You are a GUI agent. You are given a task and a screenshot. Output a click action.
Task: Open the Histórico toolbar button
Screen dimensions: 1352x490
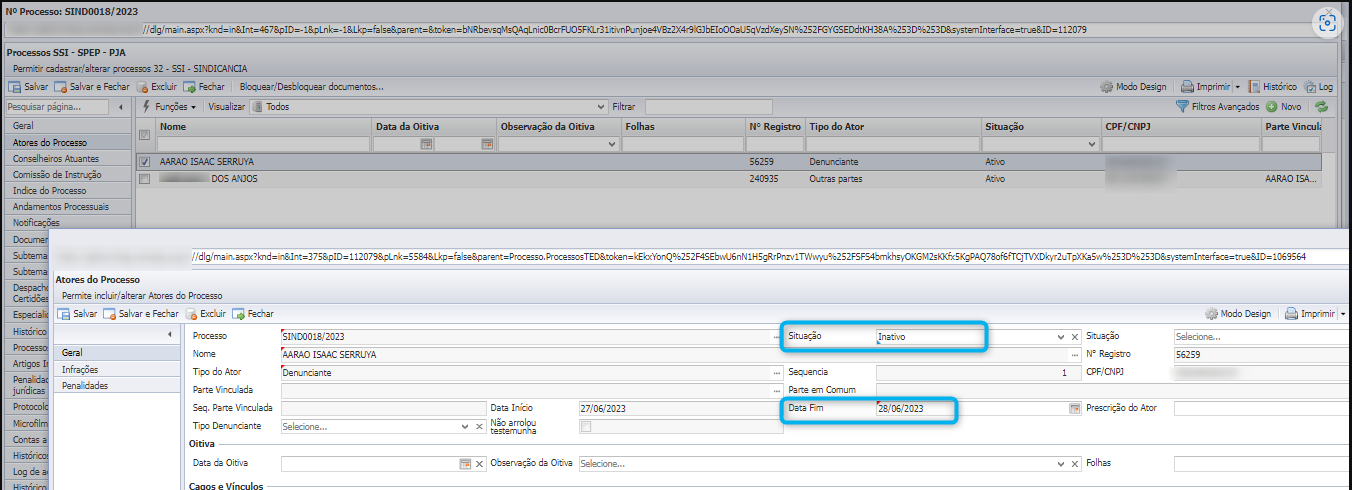[x=1272, y=87]
